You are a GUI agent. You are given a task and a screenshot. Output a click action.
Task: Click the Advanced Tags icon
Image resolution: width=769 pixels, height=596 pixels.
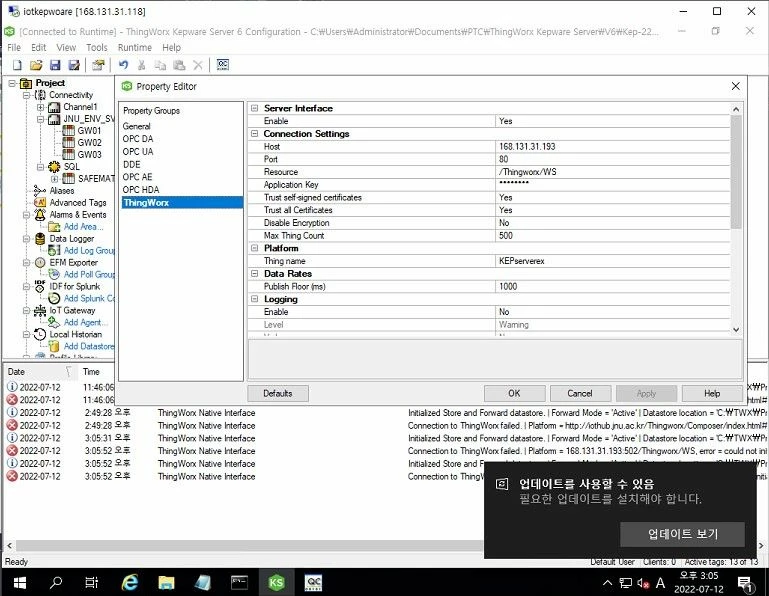click(x=40, y=202)
